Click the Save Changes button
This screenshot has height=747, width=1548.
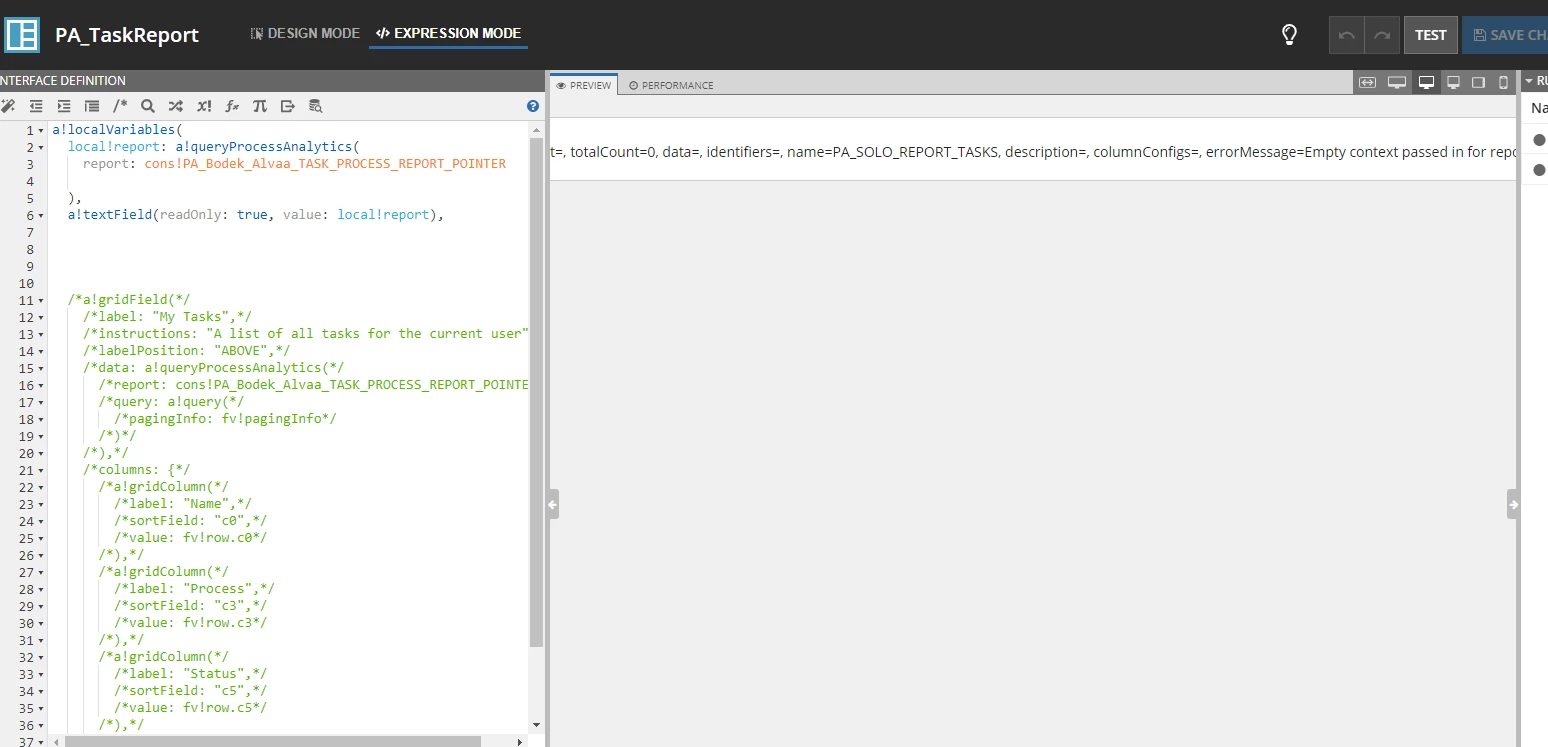1505,35
